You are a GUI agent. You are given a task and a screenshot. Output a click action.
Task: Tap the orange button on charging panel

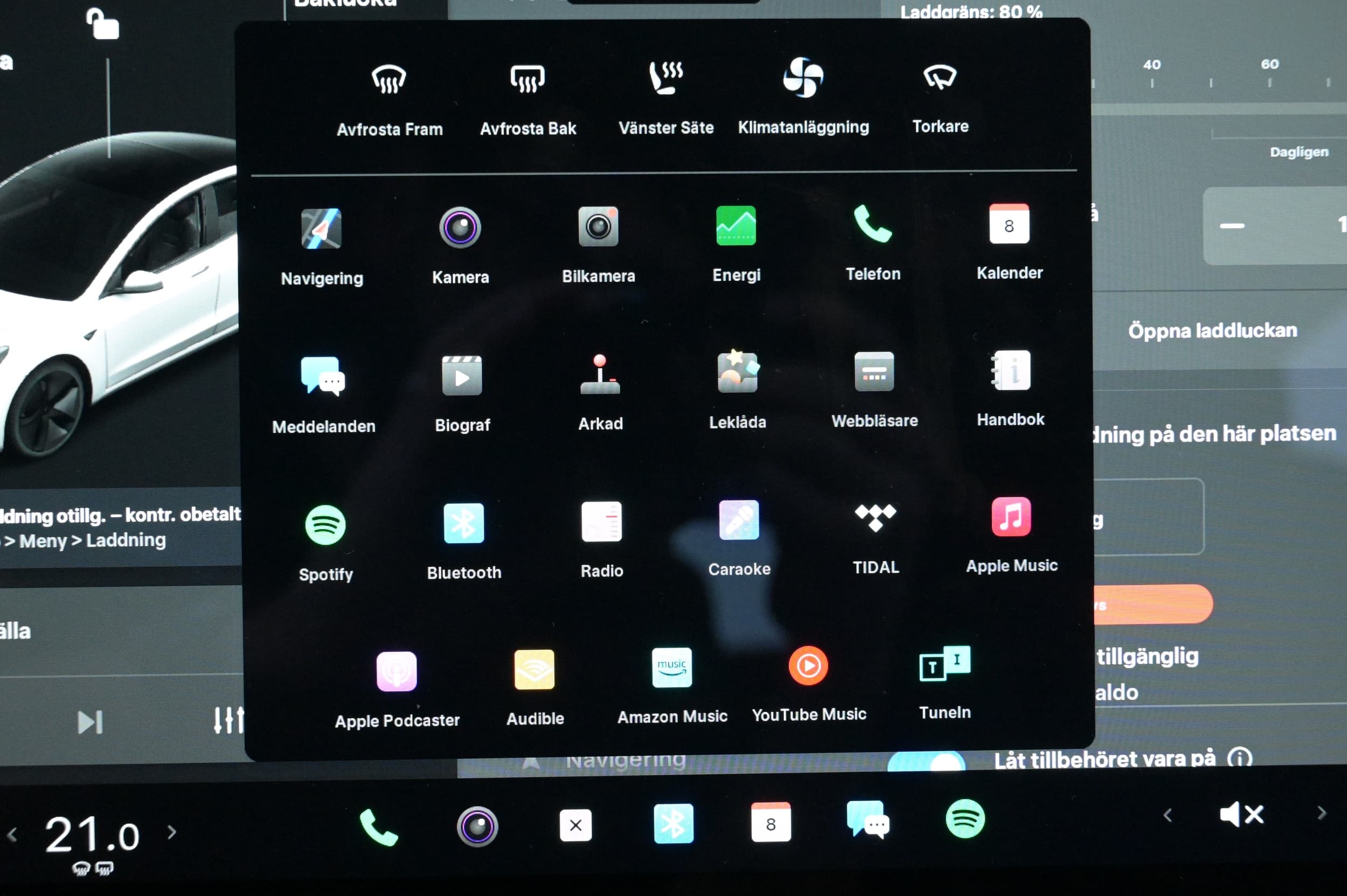[x=1152, y=604]
